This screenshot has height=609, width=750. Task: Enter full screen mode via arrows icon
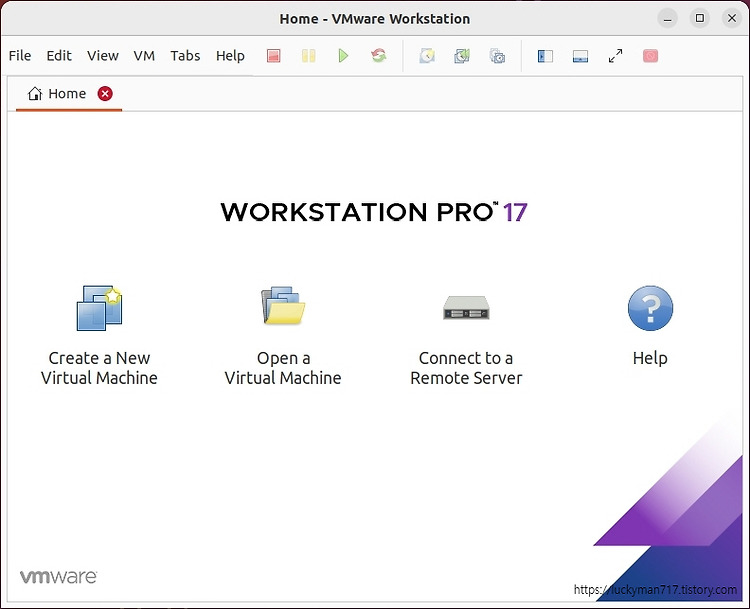(616, 56)
